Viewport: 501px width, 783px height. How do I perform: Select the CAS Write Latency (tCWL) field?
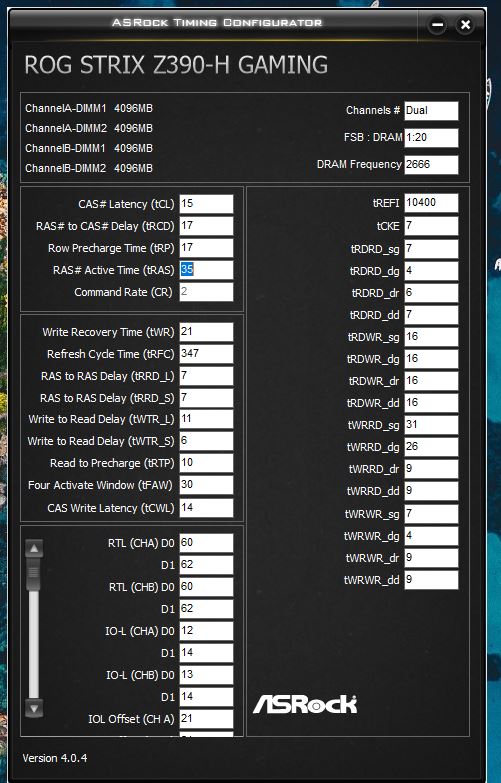[206, 507]
